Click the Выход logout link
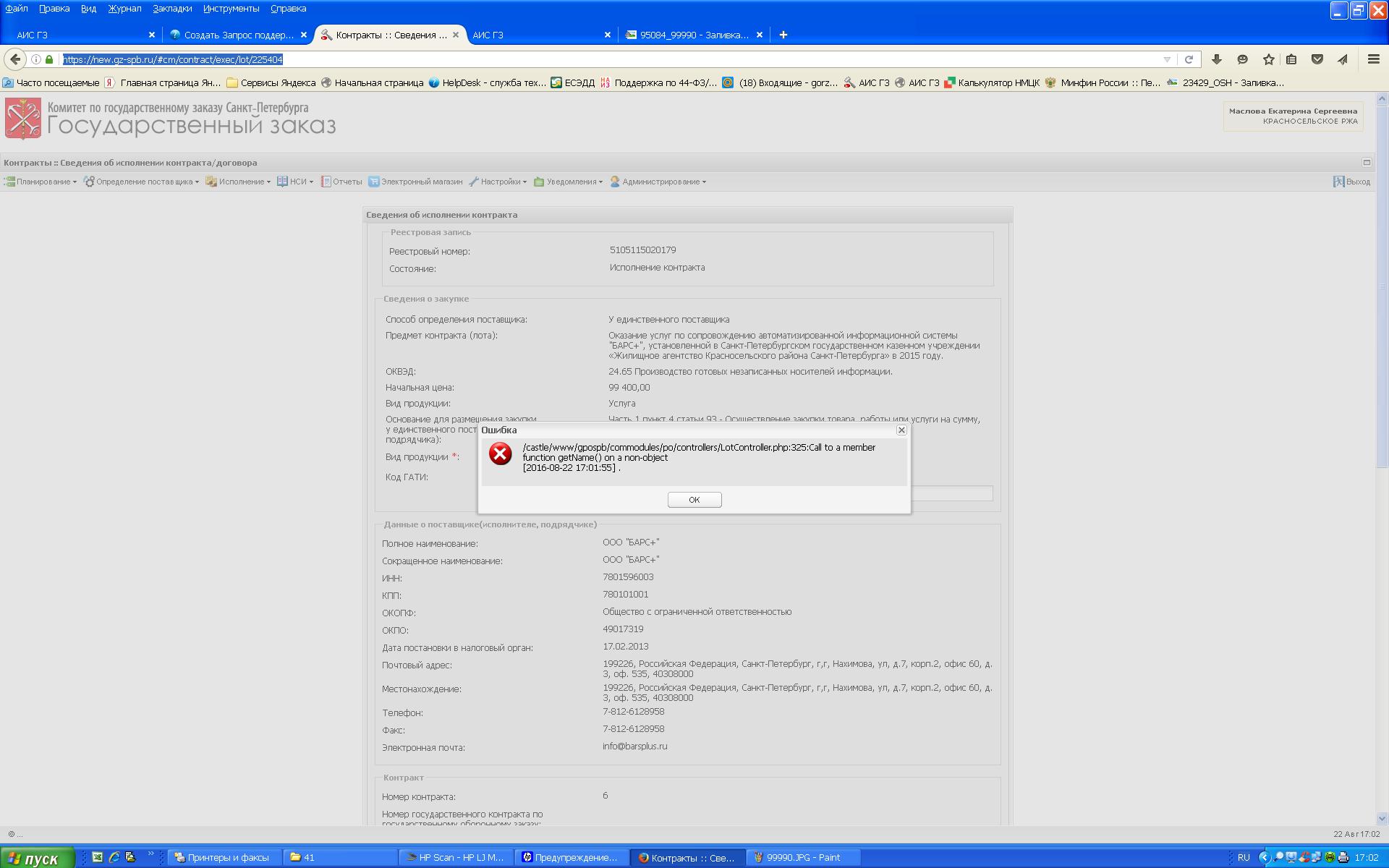This screenshot has height=868, width=1389. [1351, 182]
